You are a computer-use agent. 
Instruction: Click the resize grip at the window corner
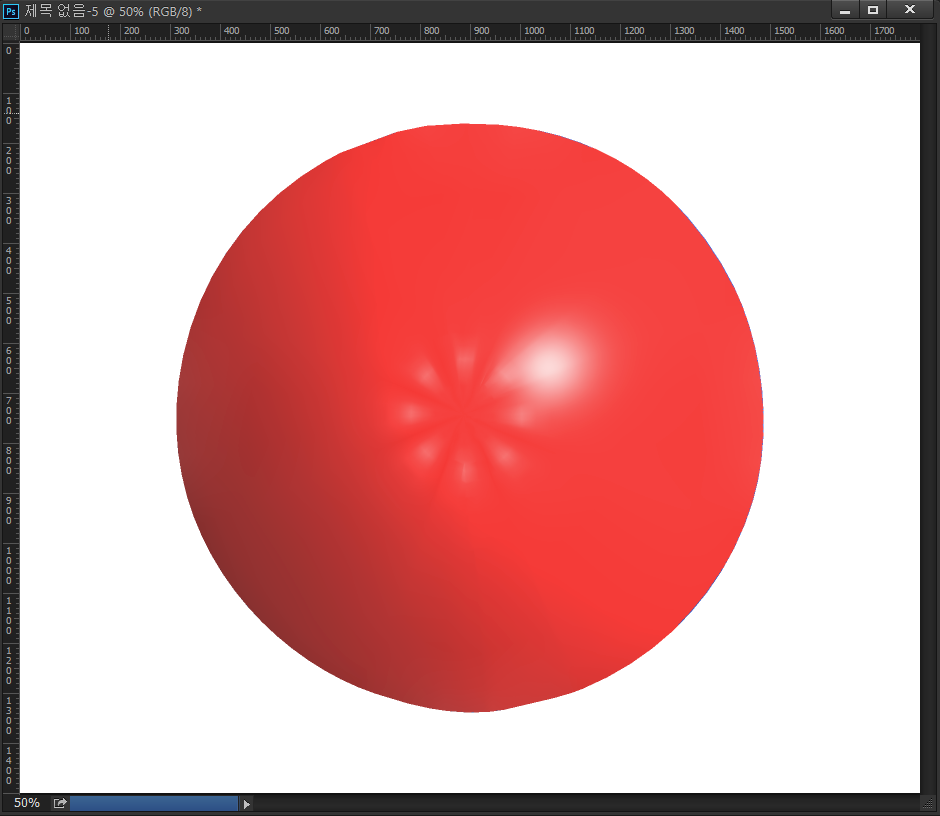point(927,803)
